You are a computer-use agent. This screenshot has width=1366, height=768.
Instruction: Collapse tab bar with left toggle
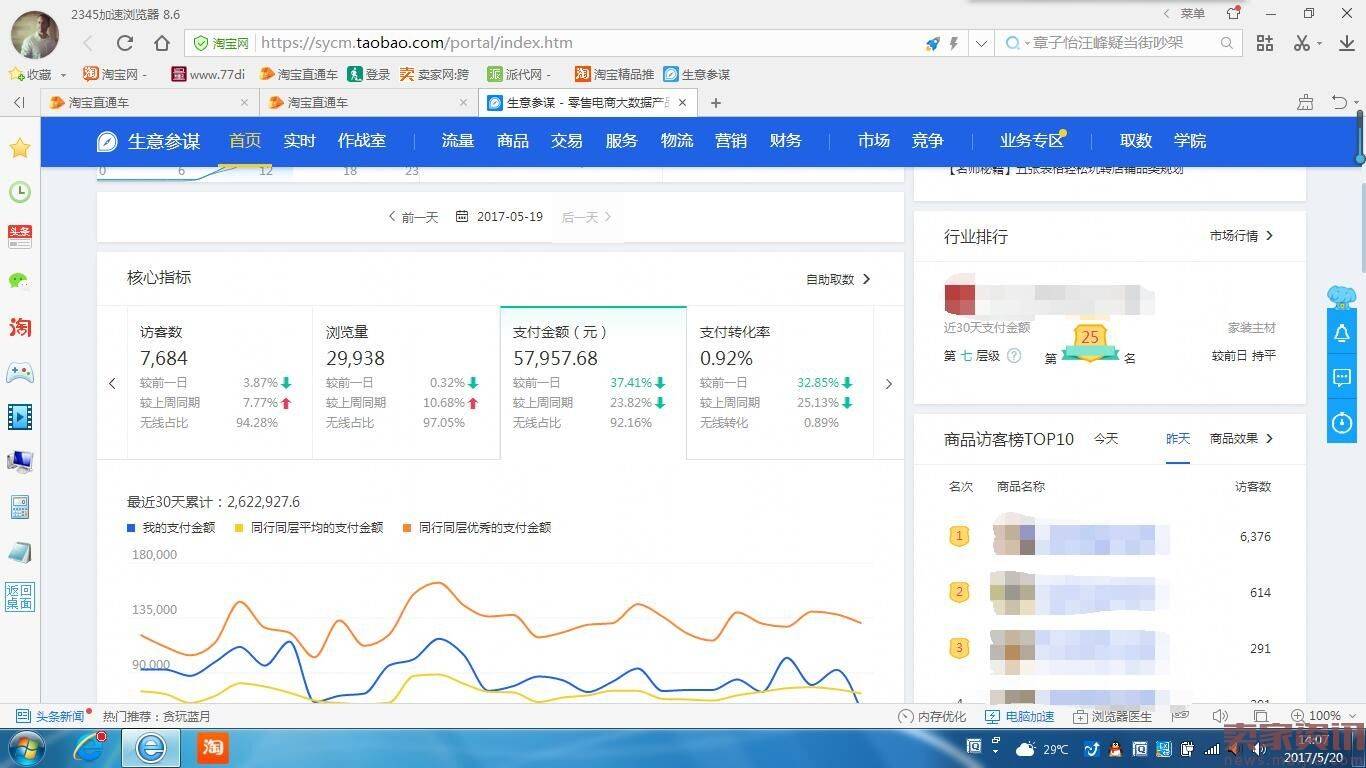coord(19,102)
